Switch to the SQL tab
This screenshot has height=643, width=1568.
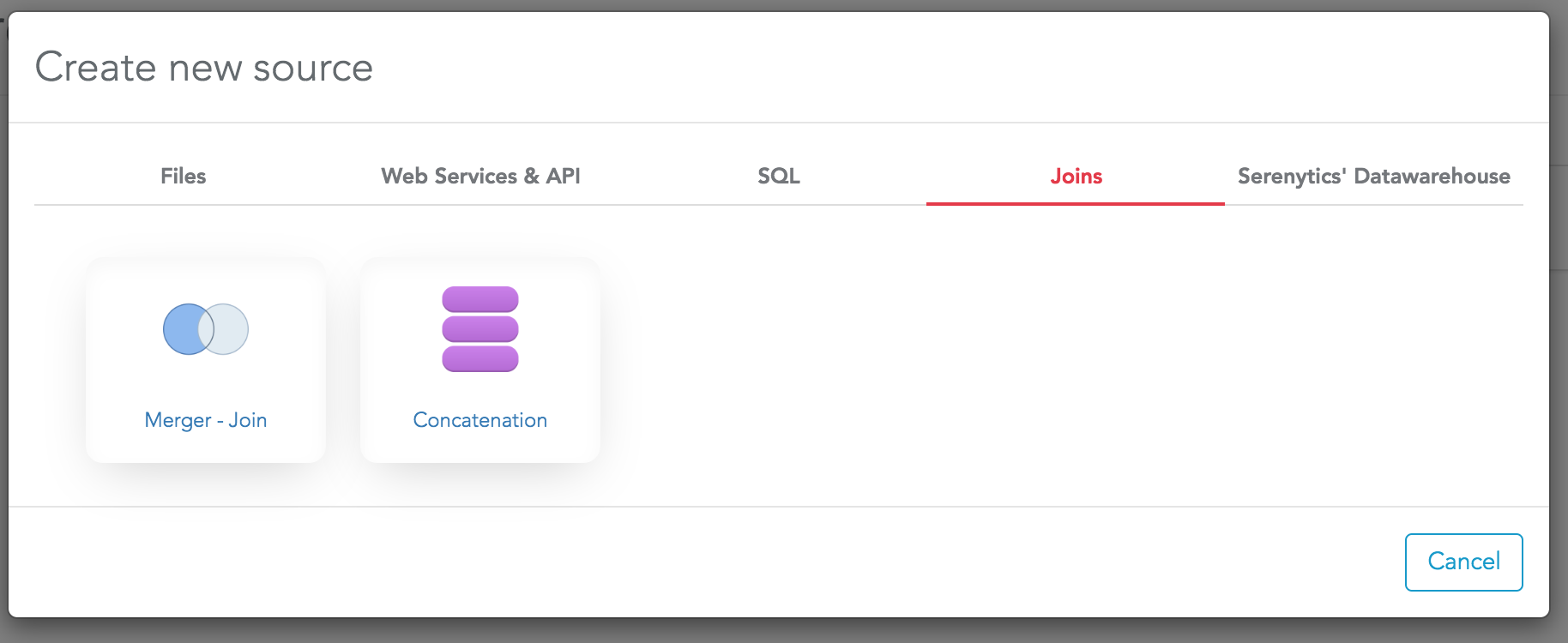tap(778, 176)
